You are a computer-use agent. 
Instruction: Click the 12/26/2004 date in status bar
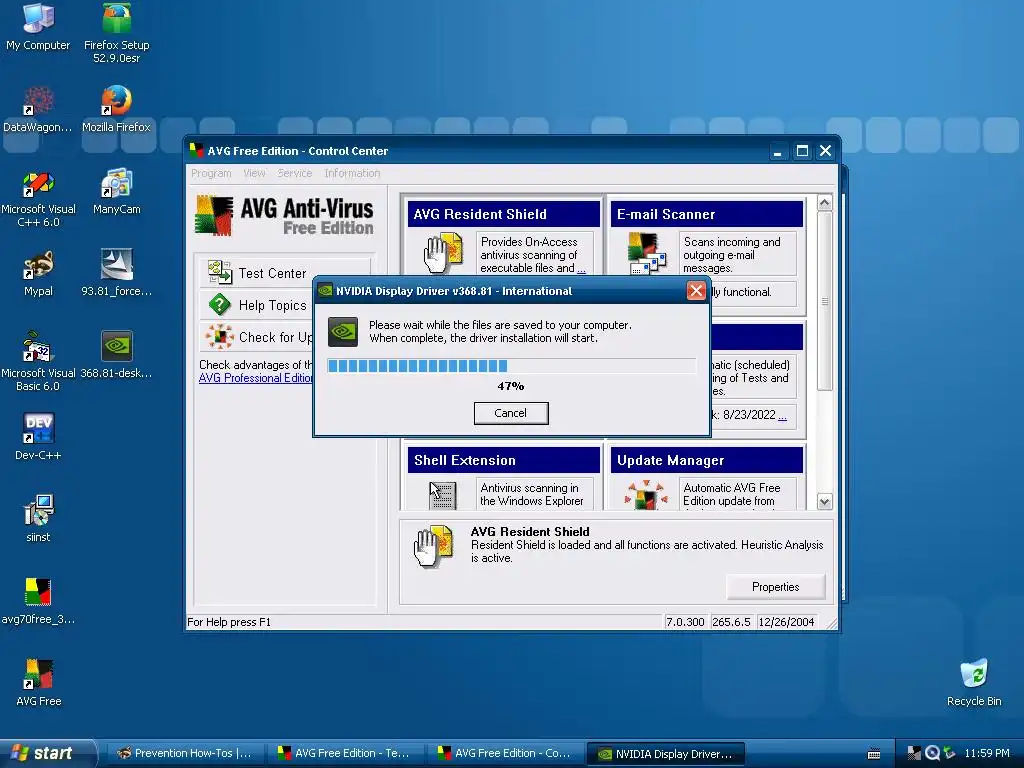coord(786,622)
